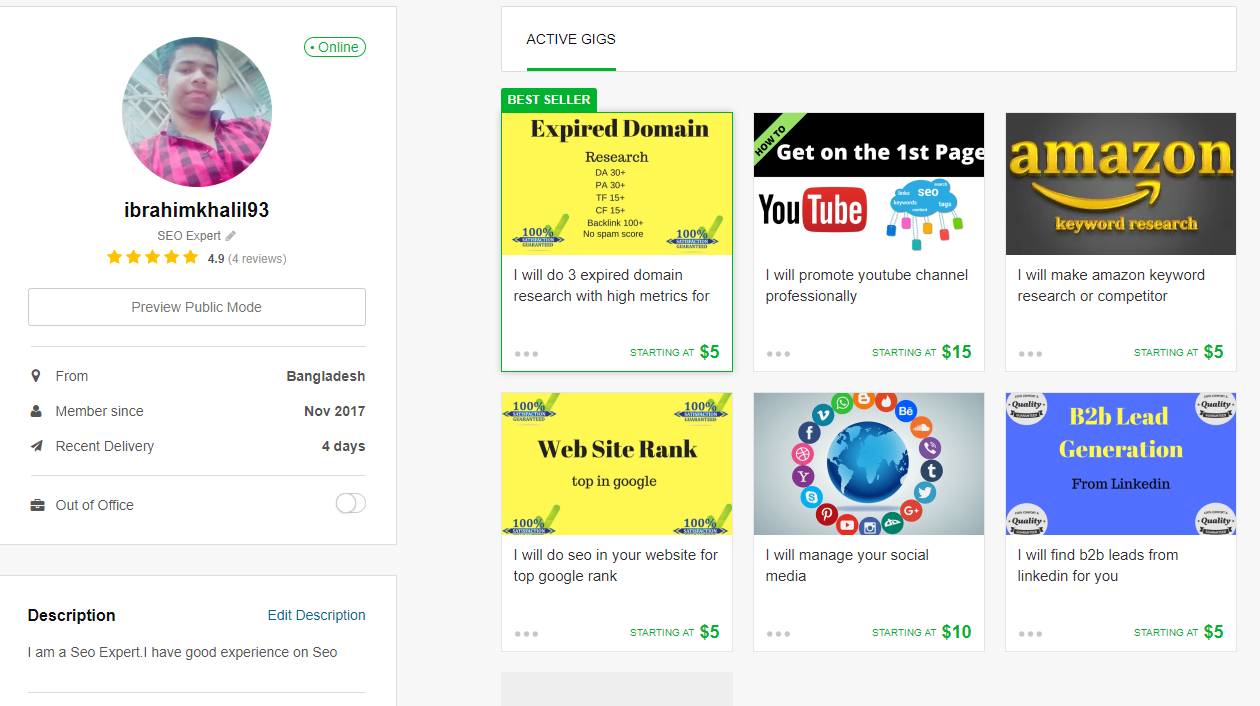
Task: Click the Edit Description link
Action: pos(317,615)
